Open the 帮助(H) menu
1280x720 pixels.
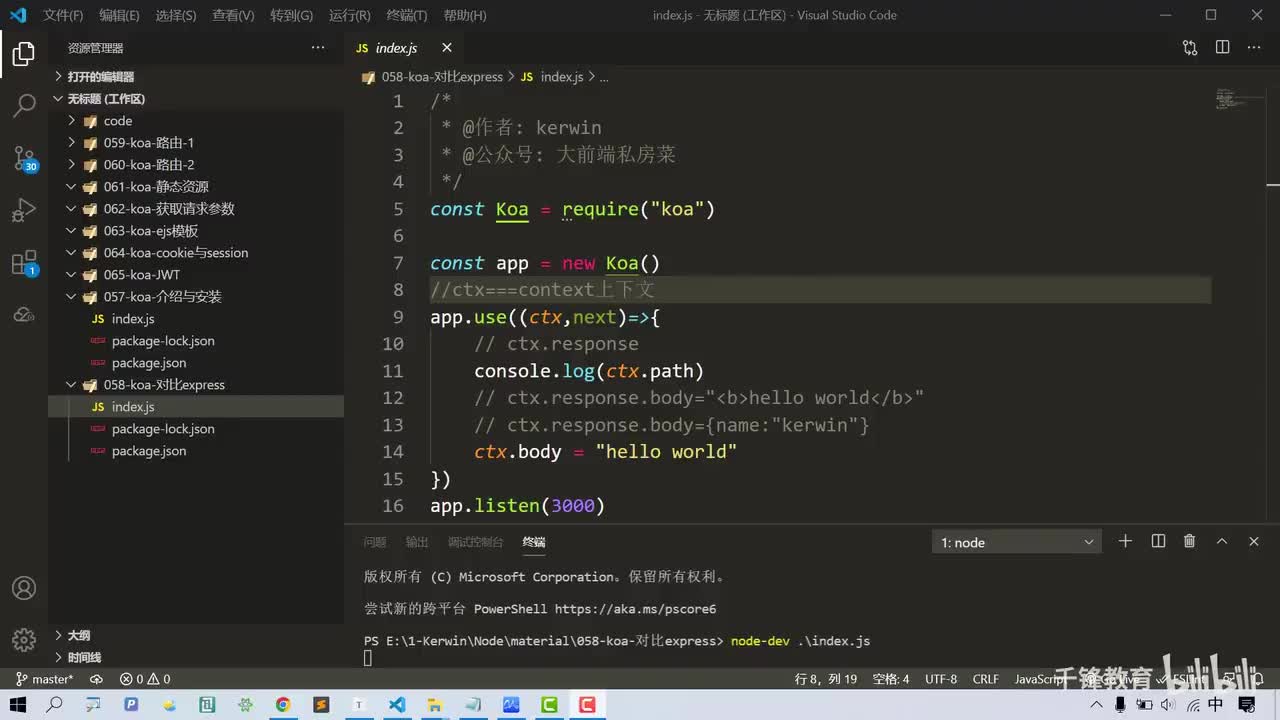464,16
